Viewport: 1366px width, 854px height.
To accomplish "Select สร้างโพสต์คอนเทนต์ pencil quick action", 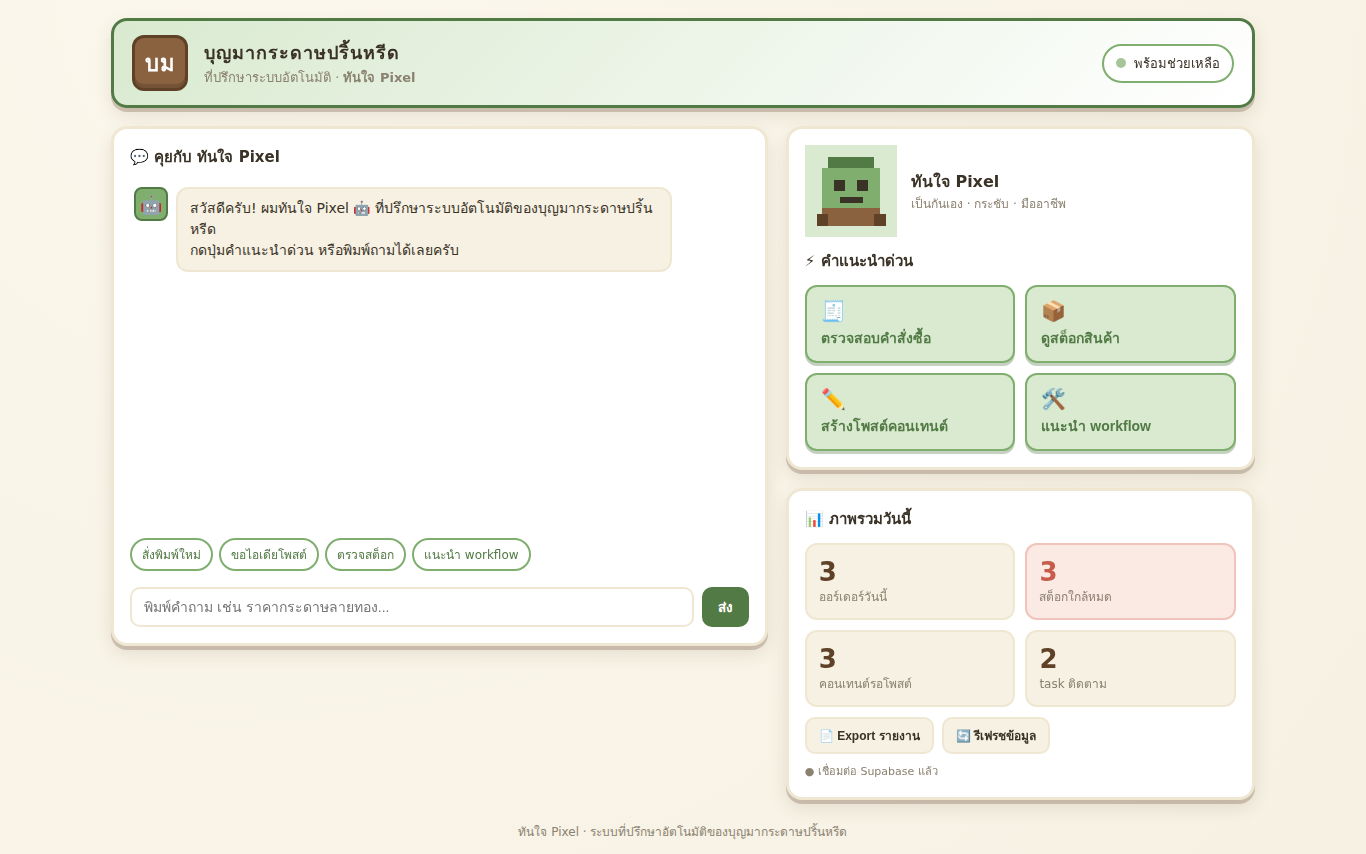I will tap(910, 412).
